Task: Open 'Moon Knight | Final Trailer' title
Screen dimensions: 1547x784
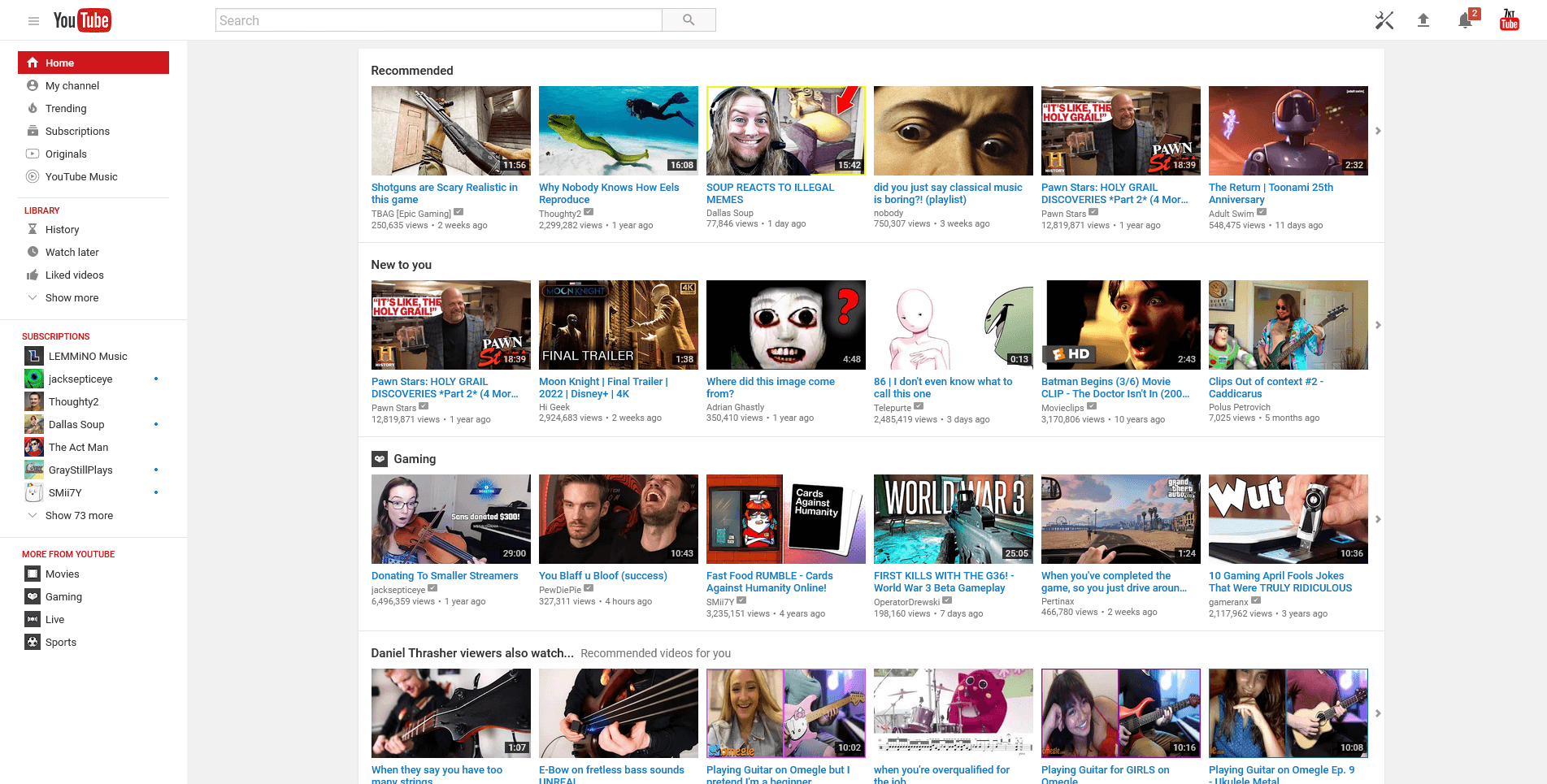Action: tap(603, 388)
